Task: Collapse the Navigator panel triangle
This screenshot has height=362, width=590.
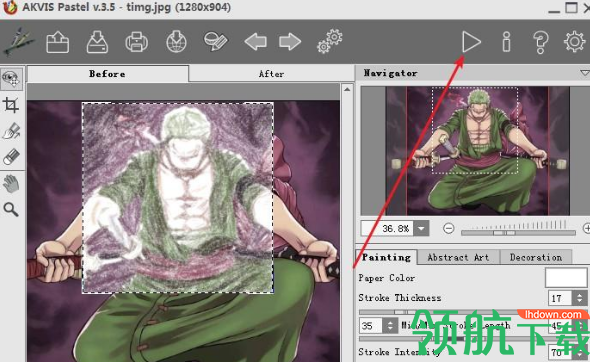Action: [x=584, y=73]
